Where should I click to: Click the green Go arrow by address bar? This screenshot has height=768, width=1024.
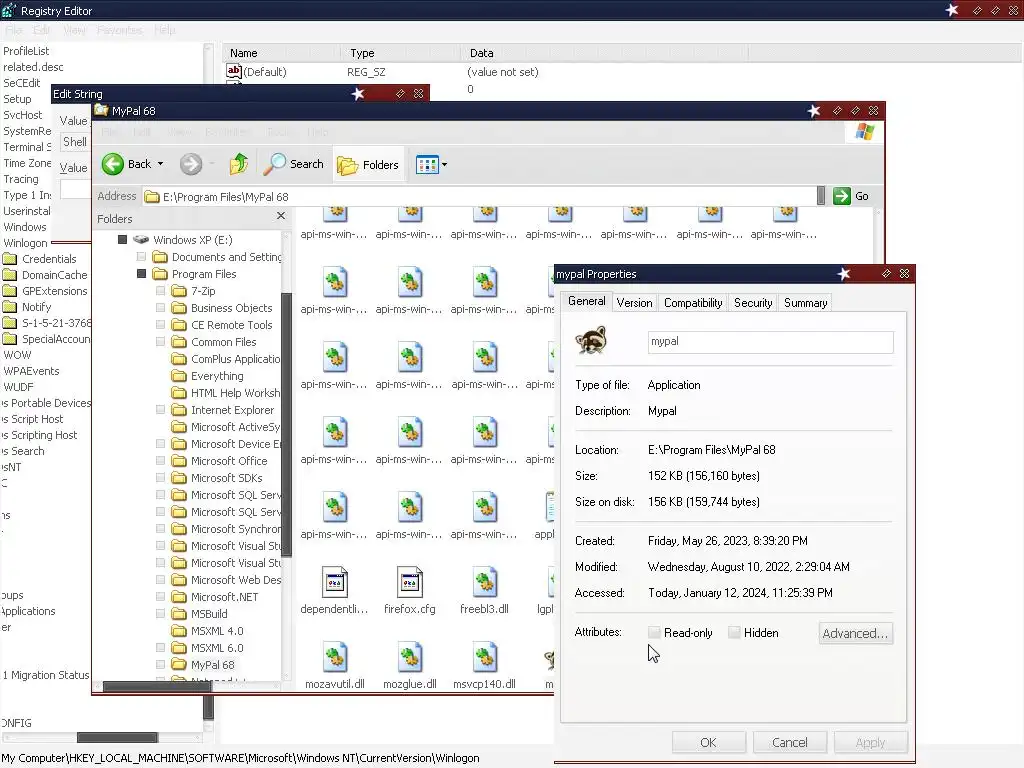pyautogui.click(x=842, y=196)
